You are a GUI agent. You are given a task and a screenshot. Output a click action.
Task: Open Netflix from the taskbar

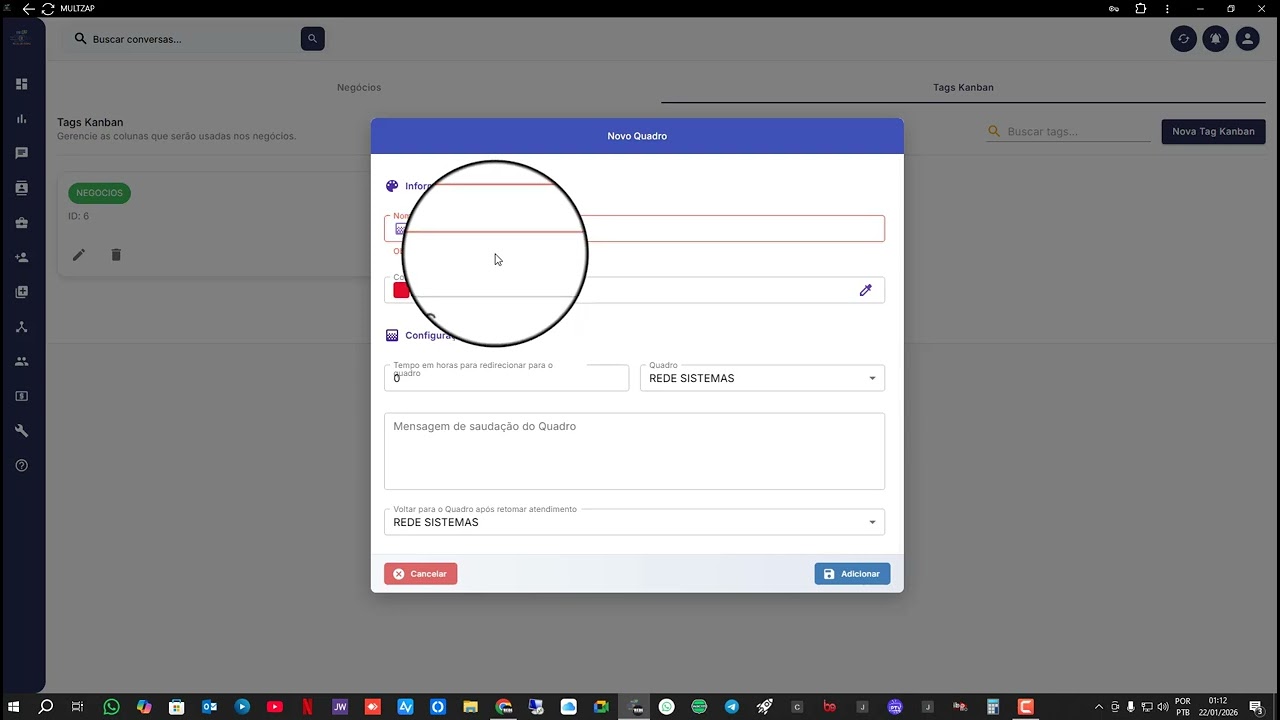point(307,707)
